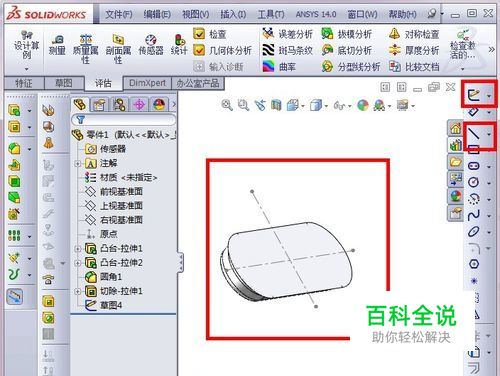The height and width of the screenshot is (376, 500).
Task: Run 拔模分析 draft analysis
Action: tap(346, 34)
